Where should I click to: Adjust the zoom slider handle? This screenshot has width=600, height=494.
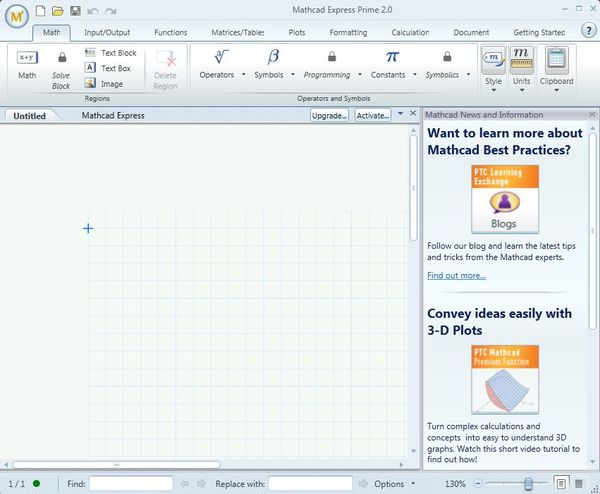click(x=529, y=484)
